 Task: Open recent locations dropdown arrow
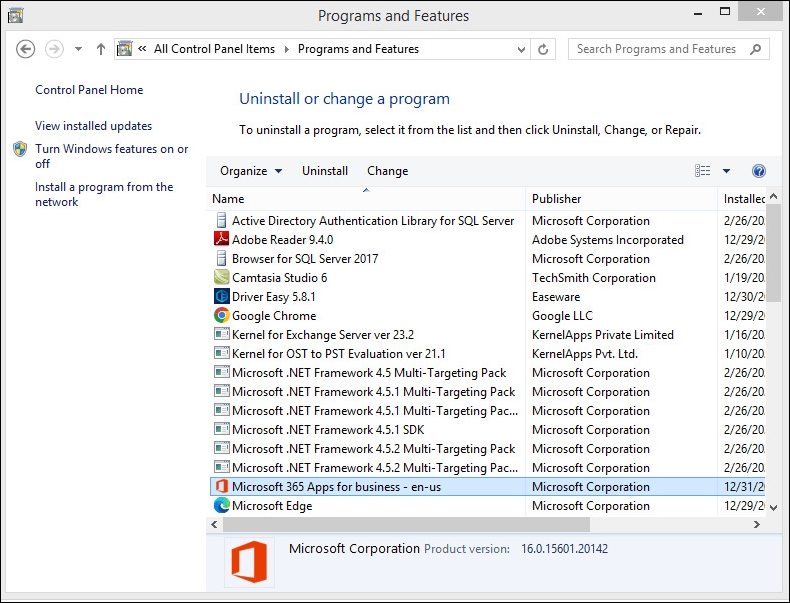(78, 49)
